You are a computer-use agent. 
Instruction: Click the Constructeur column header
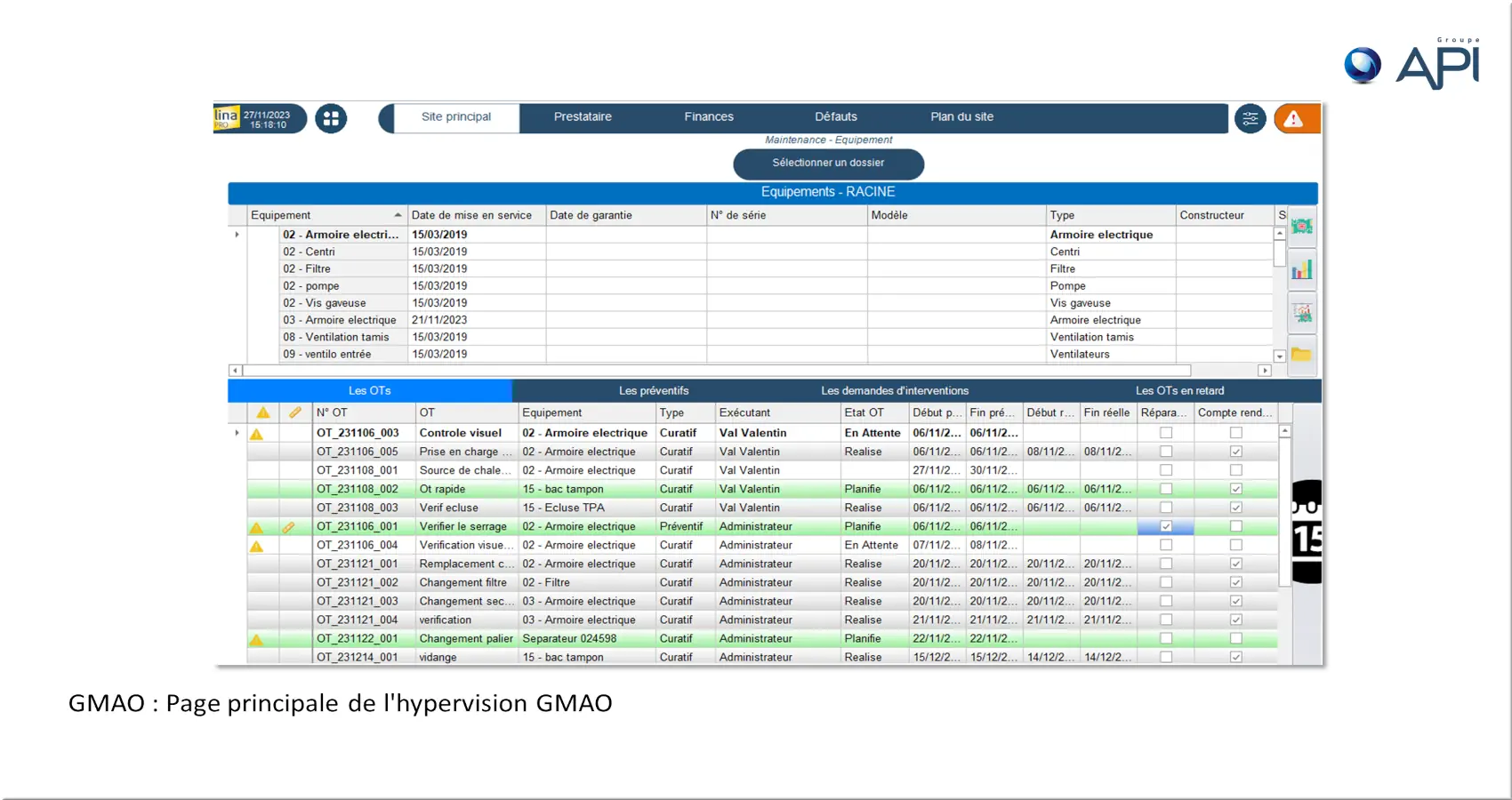point(1225,215)
